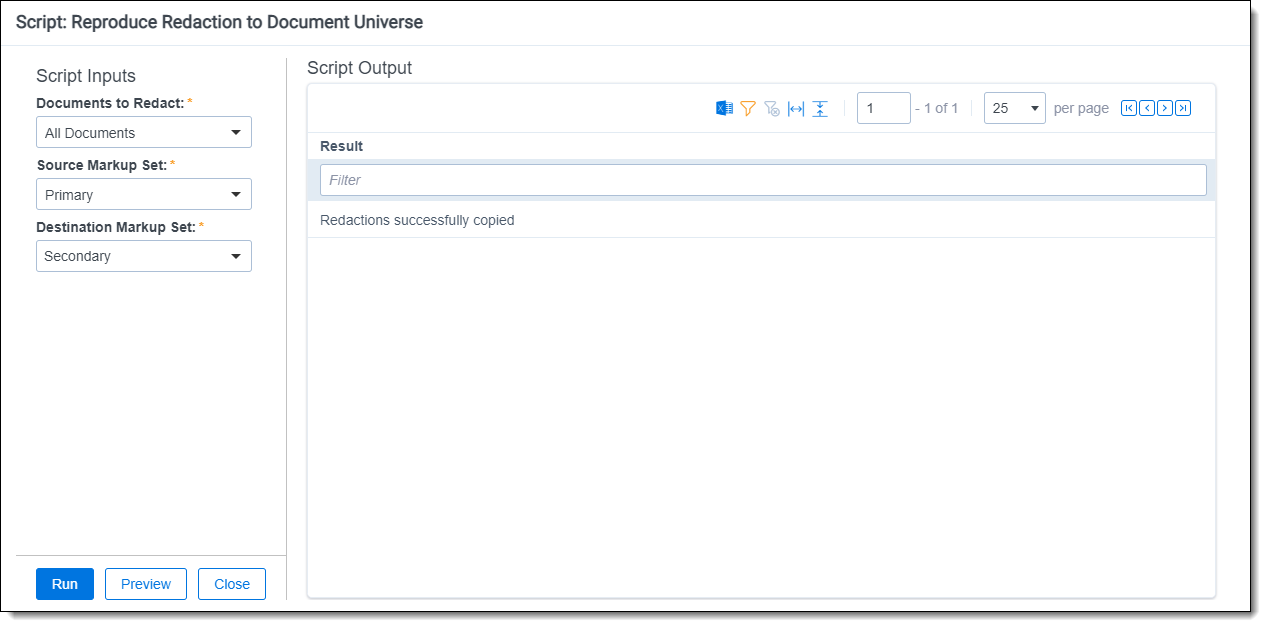Click the fit column widths icon
The image size is (1266, 627).
pyautogui.click(x=796, y=109)
